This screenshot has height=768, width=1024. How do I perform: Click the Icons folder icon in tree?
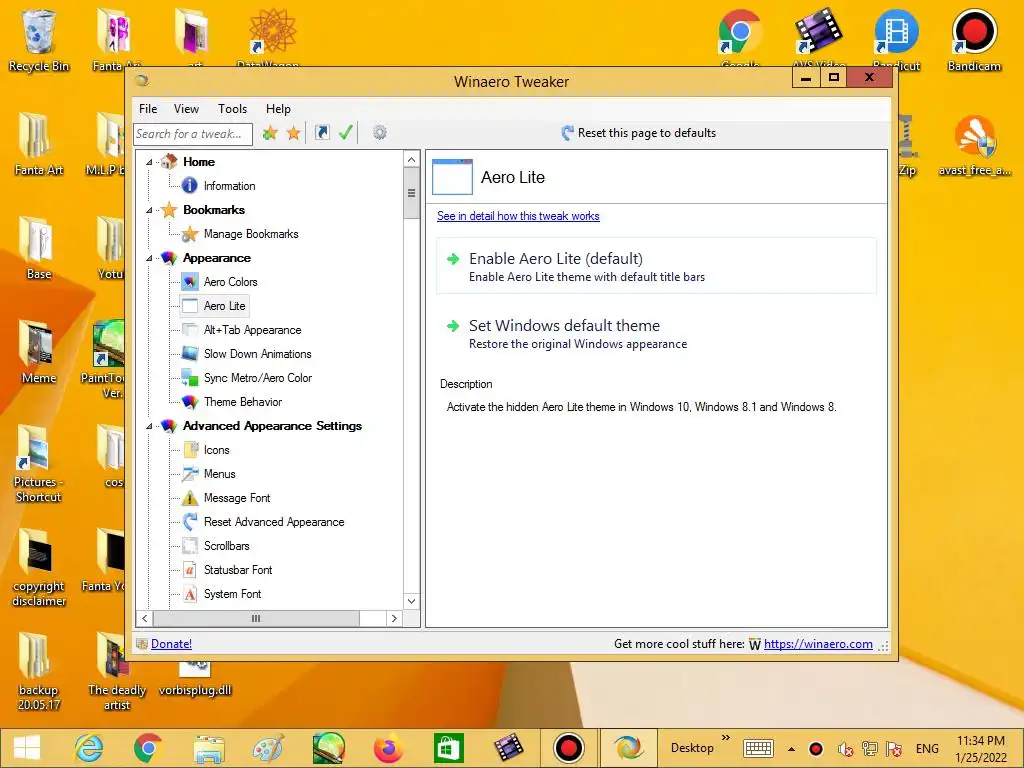[189, 449]
